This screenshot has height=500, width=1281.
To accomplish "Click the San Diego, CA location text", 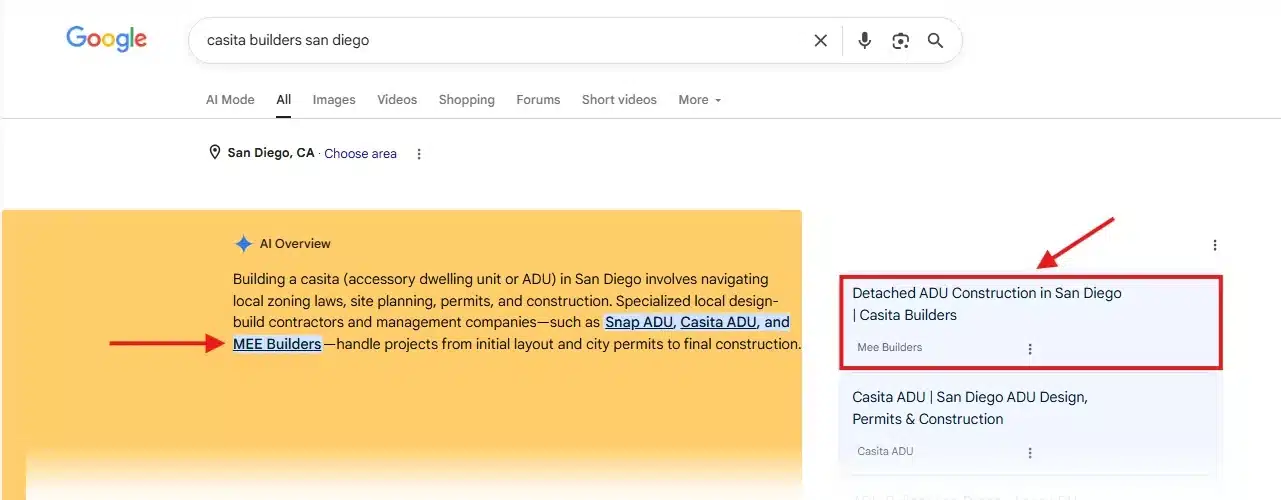I will point(271,153).
